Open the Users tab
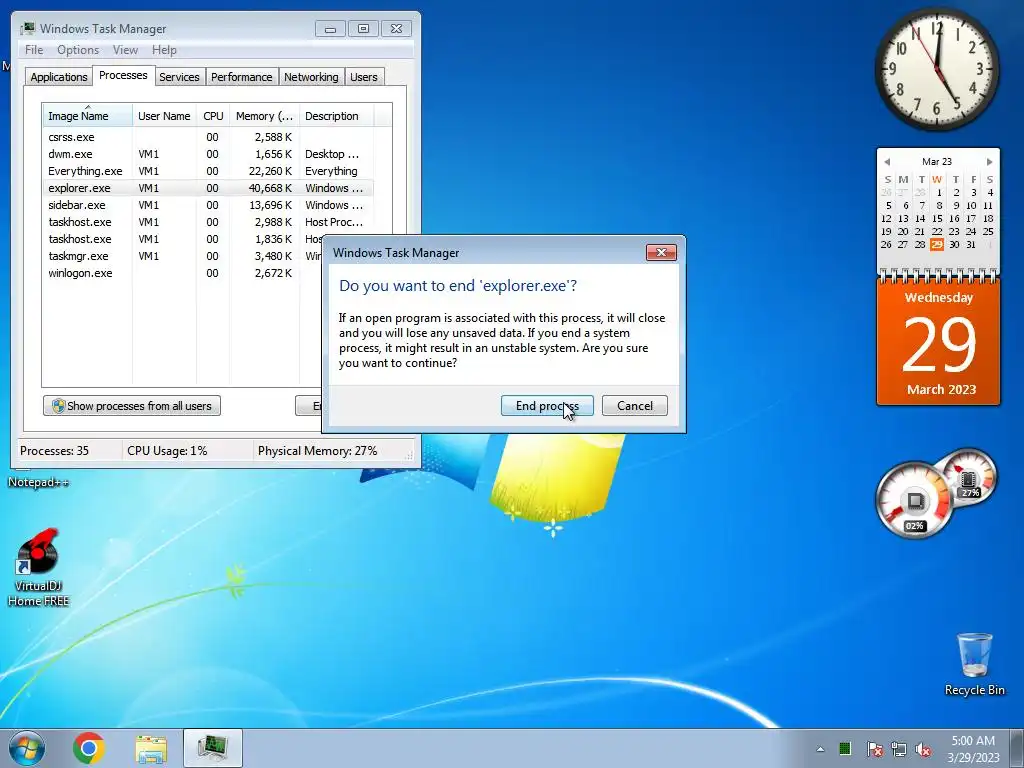 (364, 77)
